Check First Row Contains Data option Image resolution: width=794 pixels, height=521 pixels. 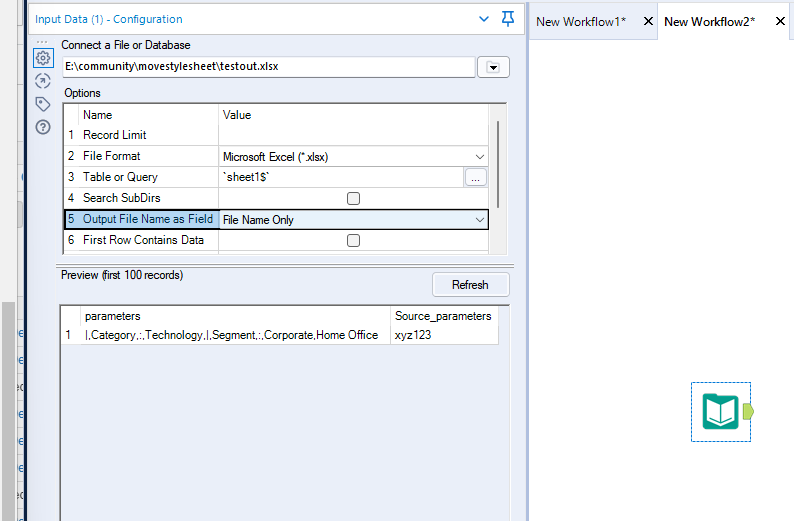click(x=353, y=240)
